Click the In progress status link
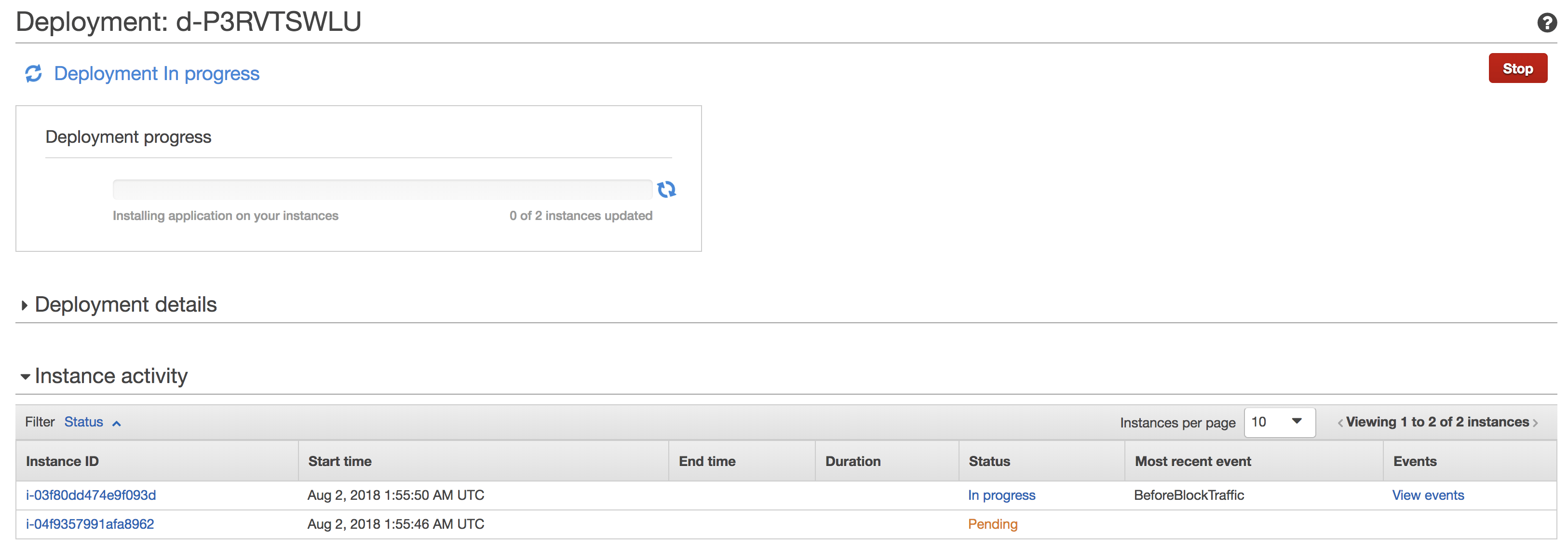 click(1000, 495)
